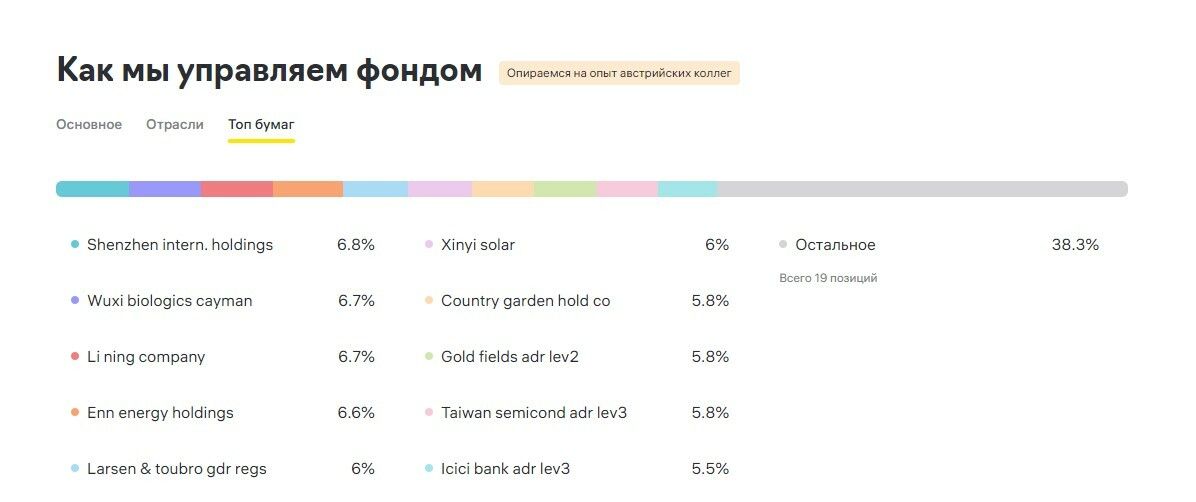Click the purple dot beside Wuxi biologics cayman
1196x502 pixels.
(75, 301)
